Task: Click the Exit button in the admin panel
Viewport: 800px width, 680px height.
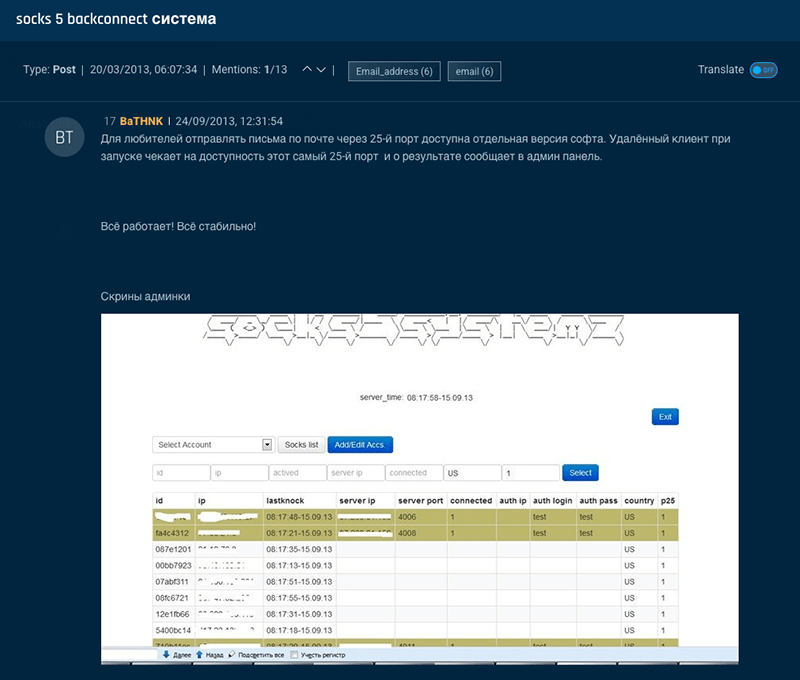Action: 665,416
